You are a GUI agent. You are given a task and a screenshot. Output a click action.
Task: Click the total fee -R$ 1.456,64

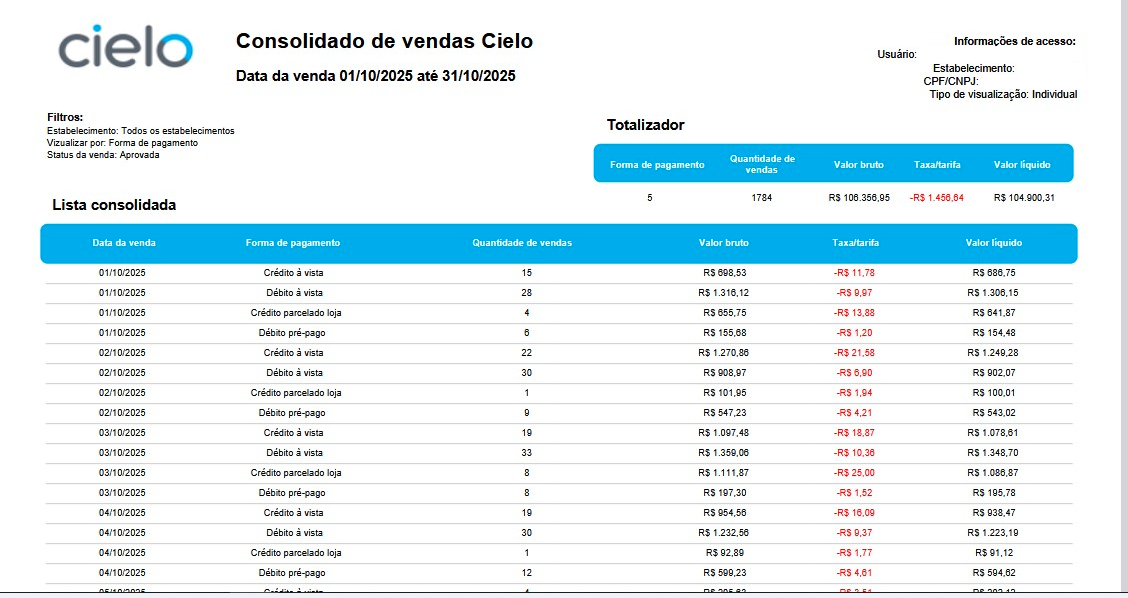(x=937, y=198)
